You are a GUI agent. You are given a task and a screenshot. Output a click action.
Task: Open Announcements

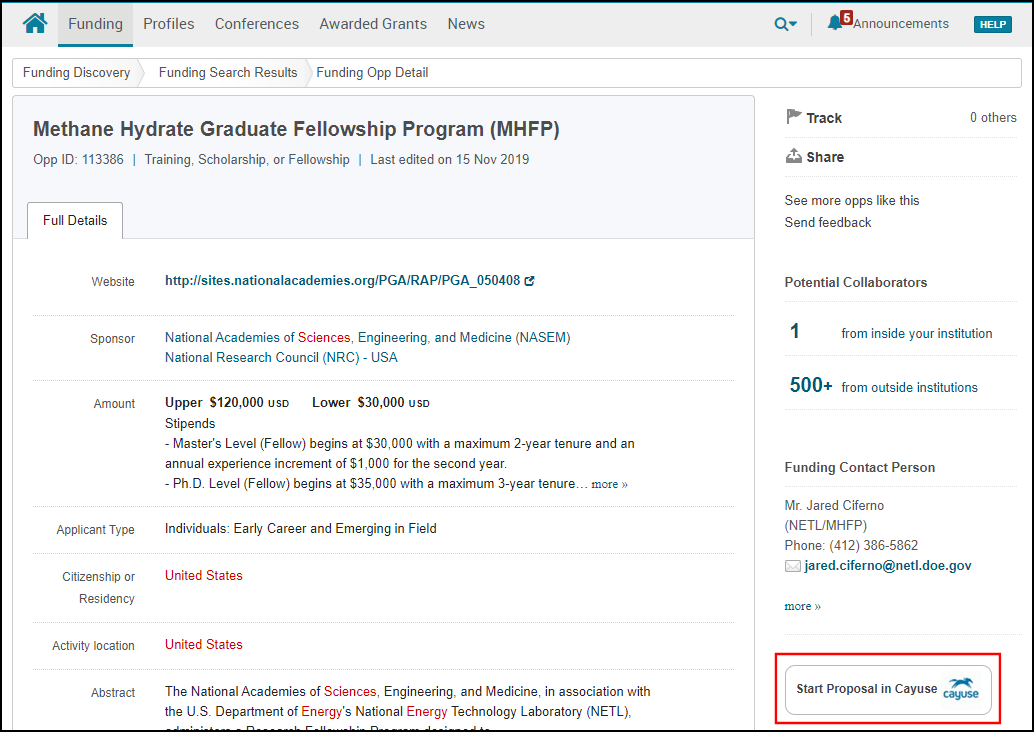[901, 24]
